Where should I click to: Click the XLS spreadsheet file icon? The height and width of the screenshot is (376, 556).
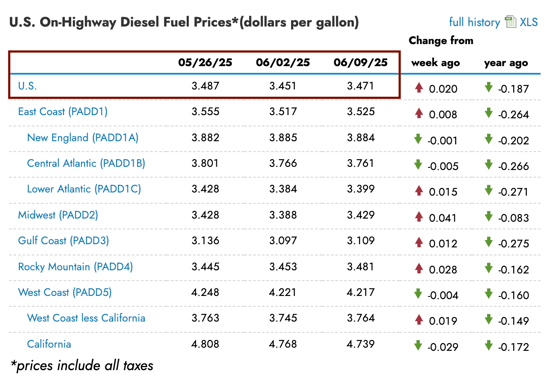(x=511, y=22)
